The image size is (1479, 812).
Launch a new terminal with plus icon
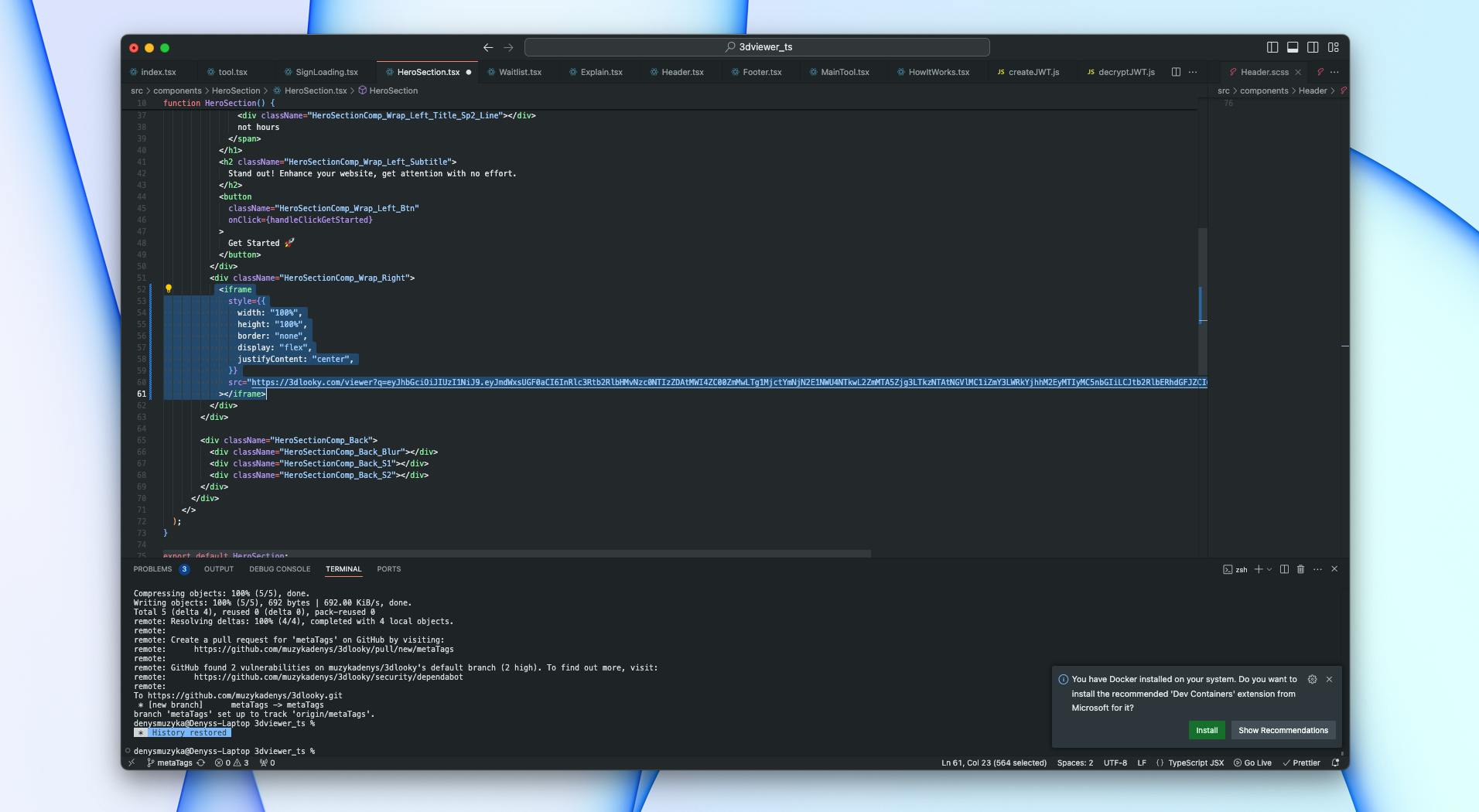click(x=1259, y=569)
